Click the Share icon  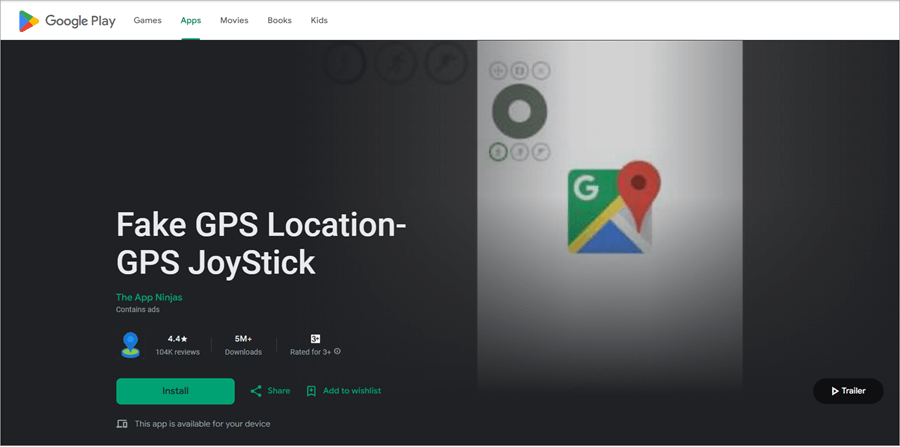[x=256, y=391]
